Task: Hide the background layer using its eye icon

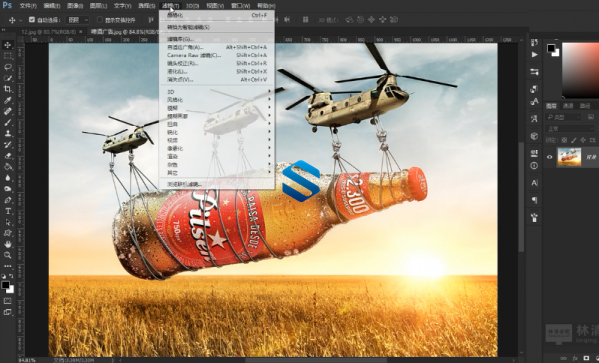Action: (550, 157)
